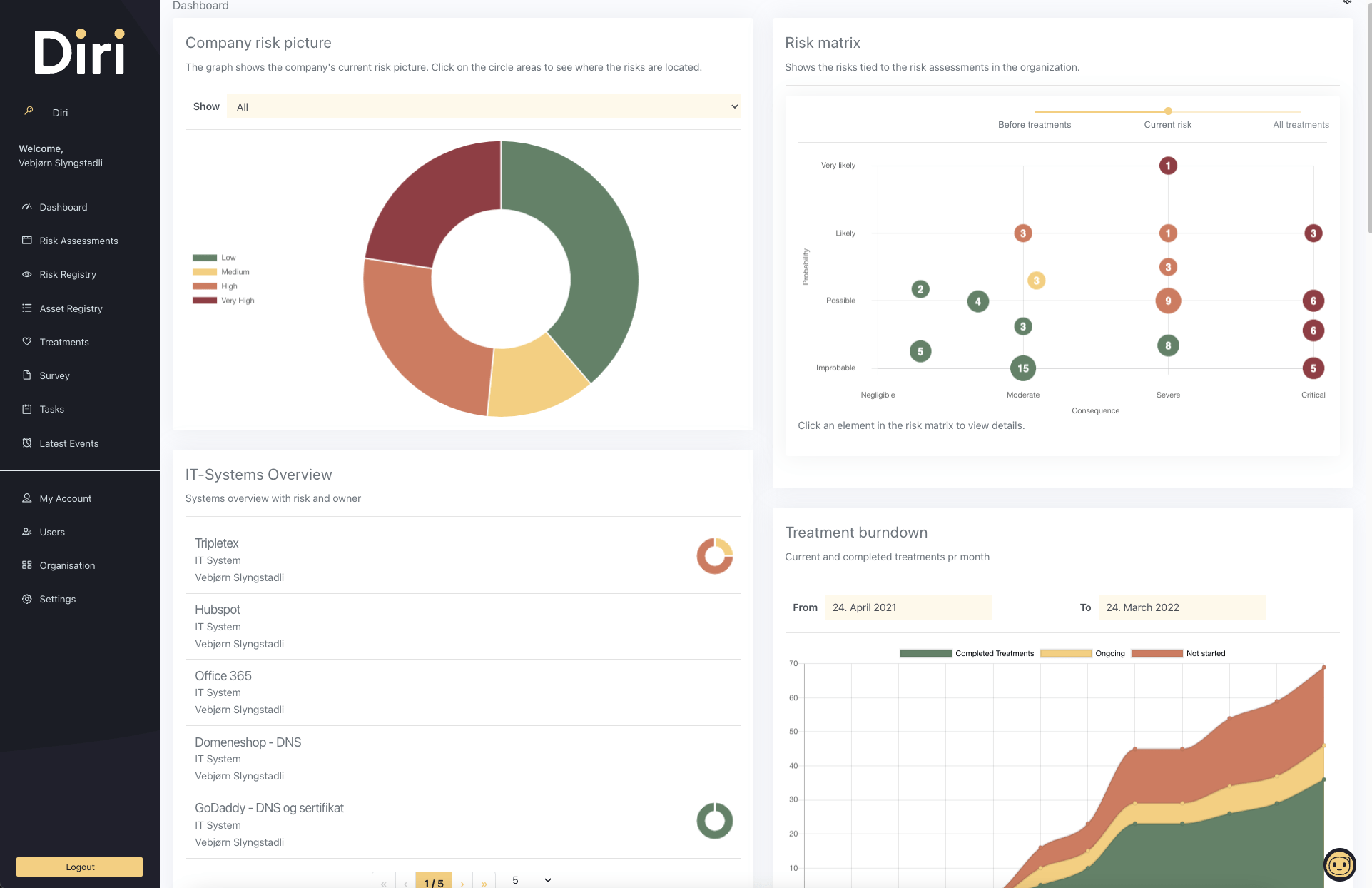The image size is (1372, 888).
Task: Open the page size dropdown showing 5
Action: [532, 880]
